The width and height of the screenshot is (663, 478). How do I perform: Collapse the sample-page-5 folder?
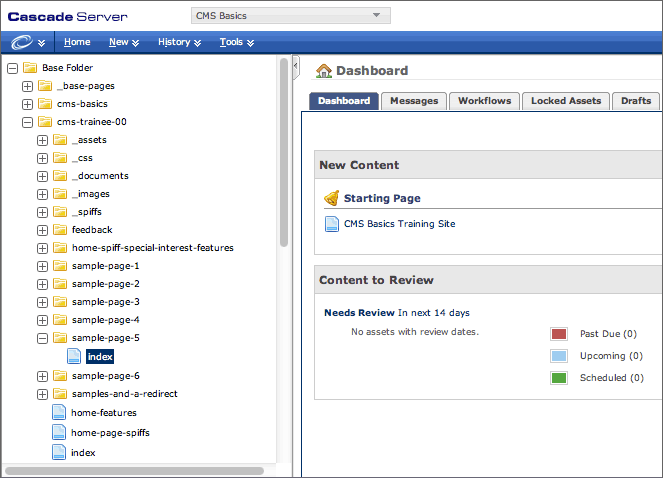click(x=42, y=338)
